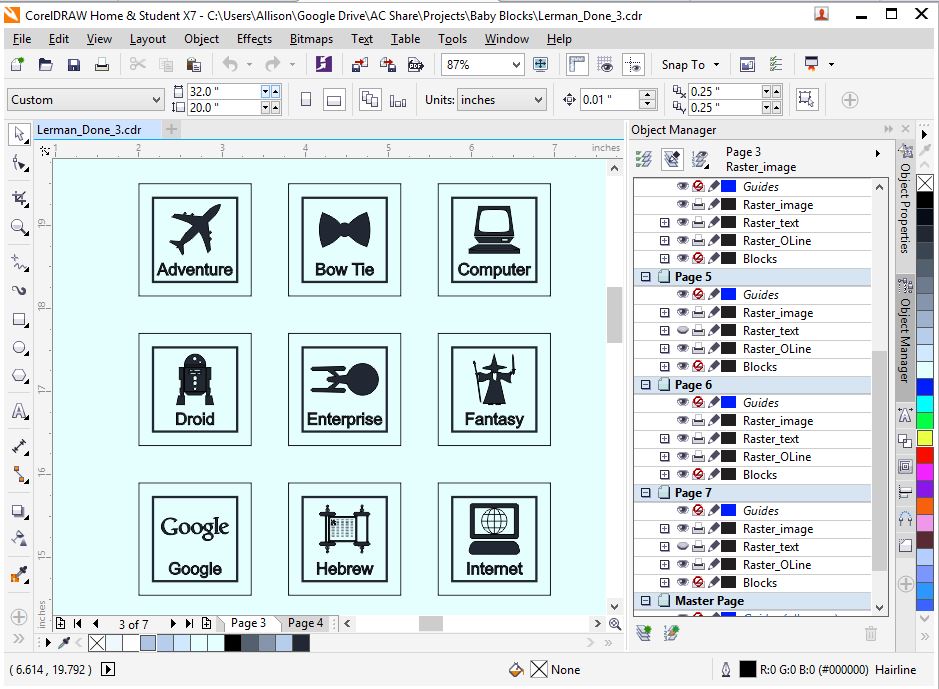Click Publish to PDF icon
939x689 pixels.
click(x=416, y=64)
